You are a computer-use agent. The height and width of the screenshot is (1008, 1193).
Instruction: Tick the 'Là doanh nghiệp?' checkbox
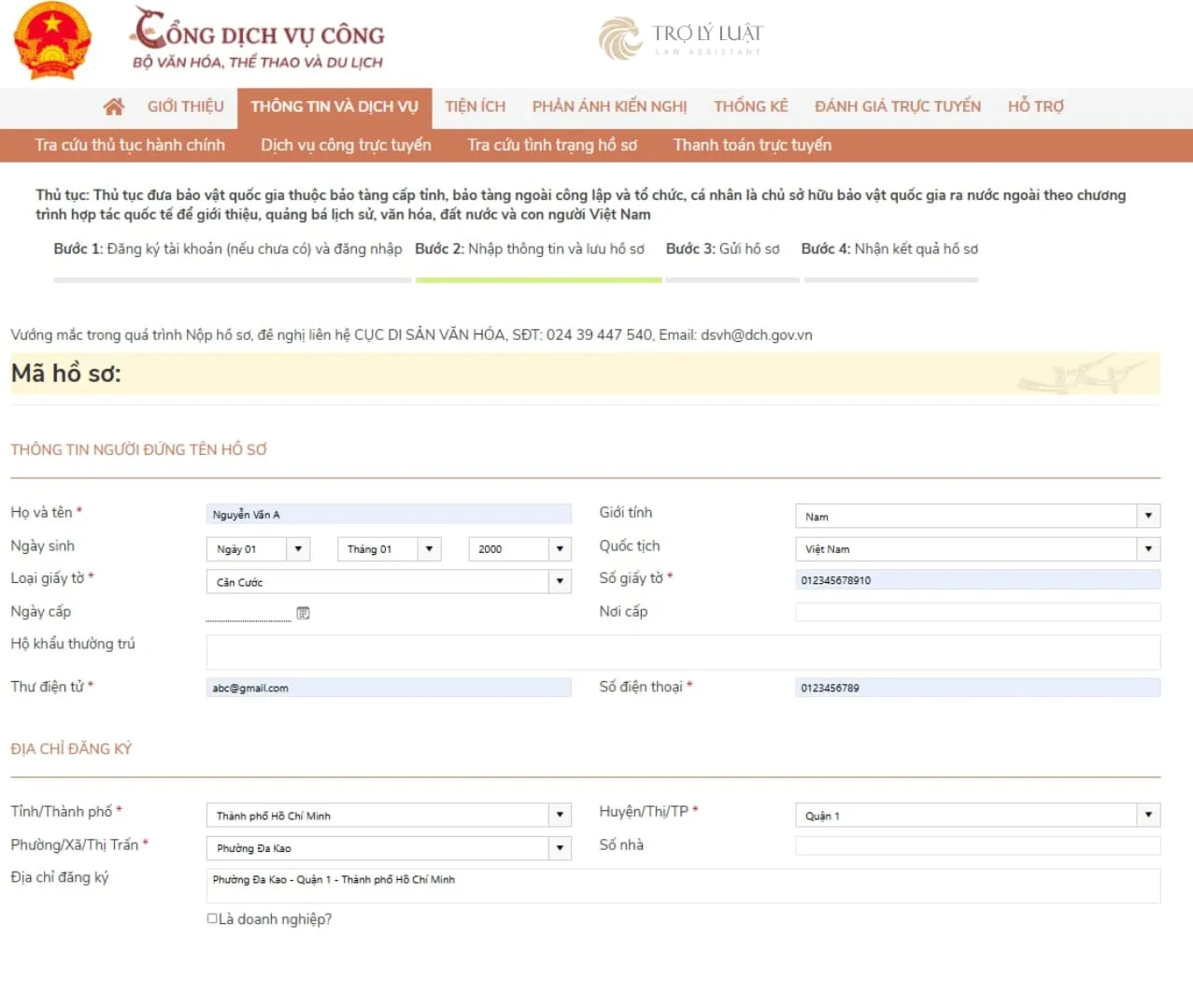(212, 918)
